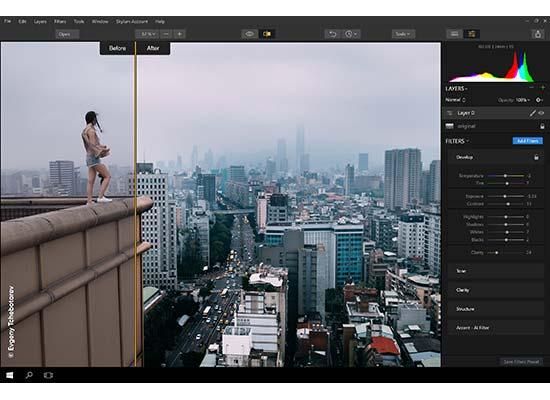This screenshot has width=550, height=400.
Task: Adjust the Contrast slider
Action: point(505,204)
